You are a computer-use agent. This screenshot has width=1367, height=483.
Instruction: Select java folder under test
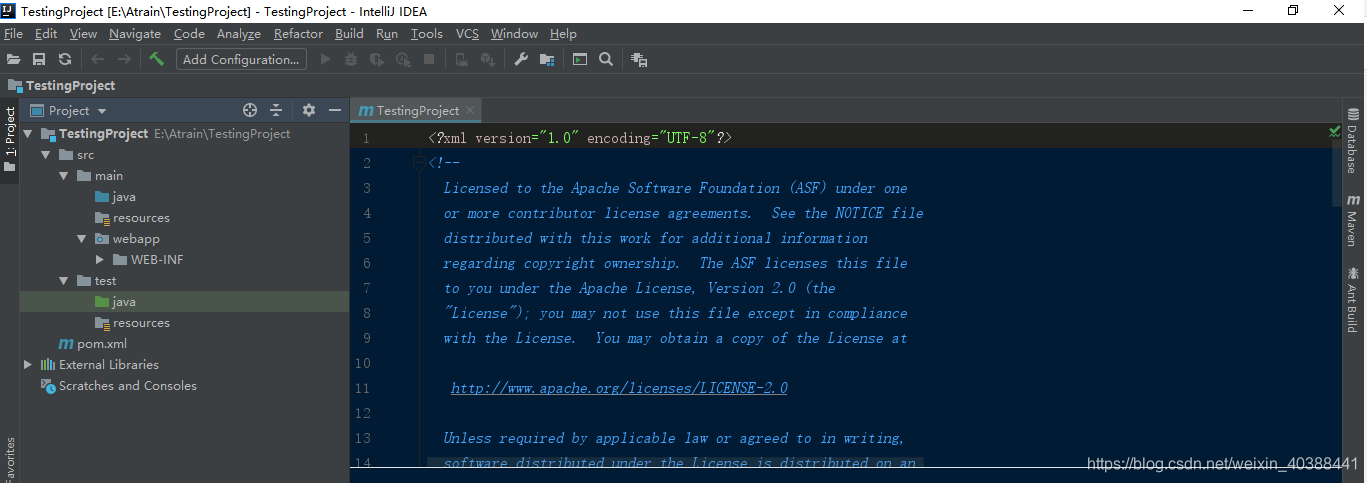[x=115, y=302]
